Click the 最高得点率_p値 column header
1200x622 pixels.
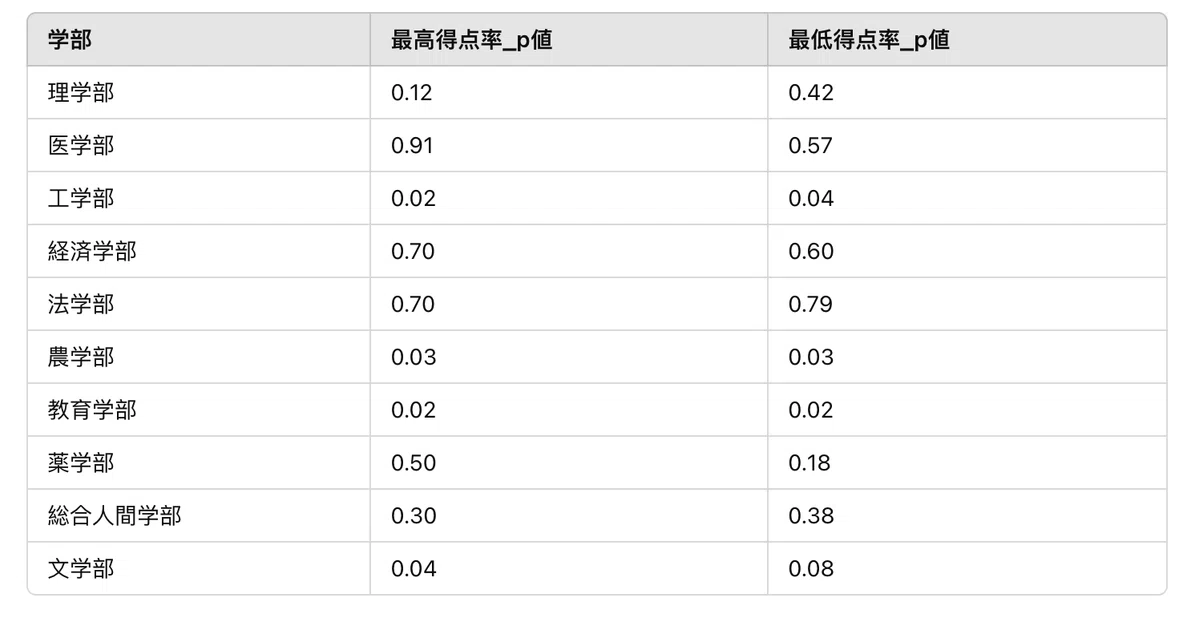pyautogui.click(x=472, y=40)
